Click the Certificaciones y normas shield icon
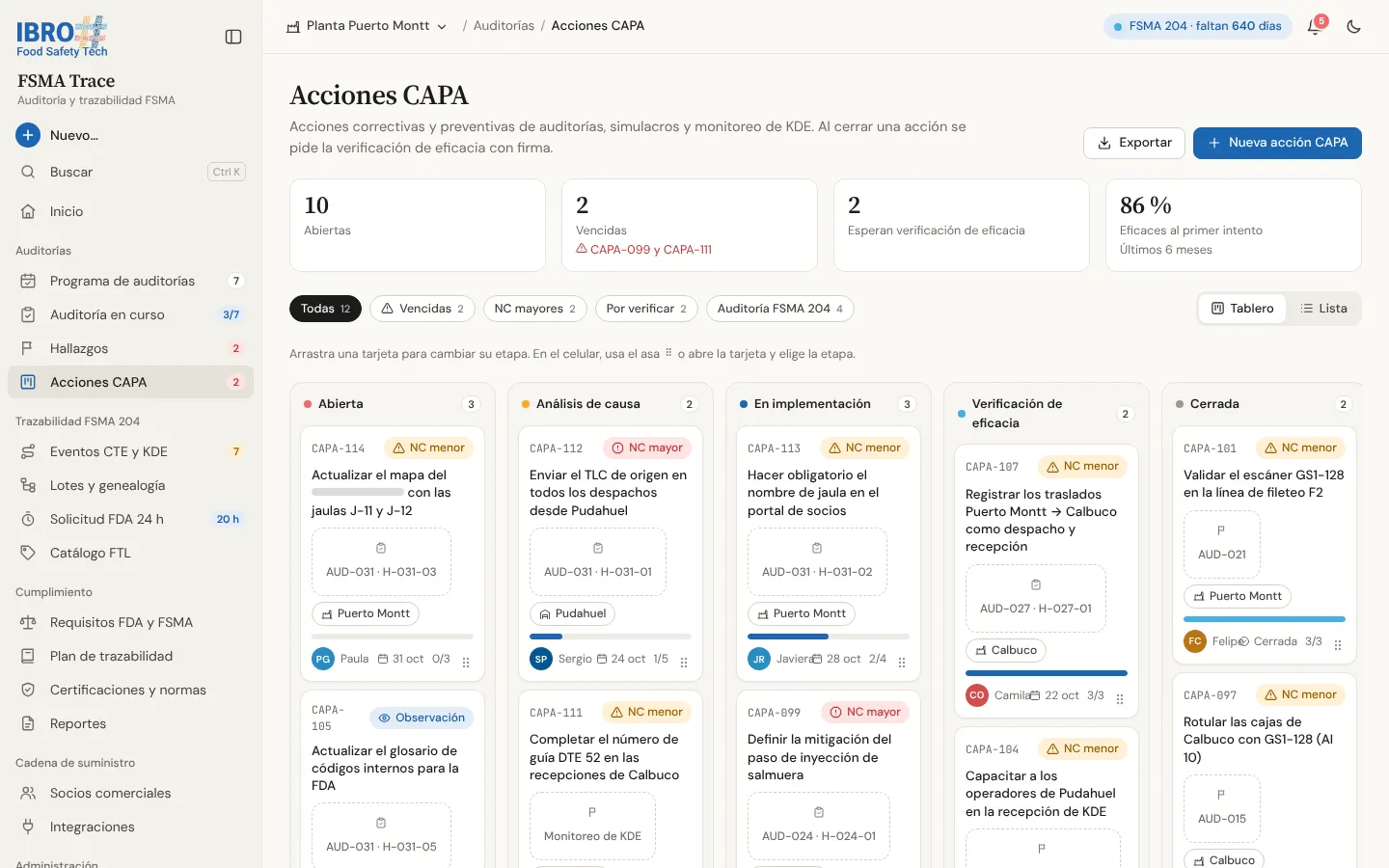This screenshot has width=1389, height=868. point(28,690)
